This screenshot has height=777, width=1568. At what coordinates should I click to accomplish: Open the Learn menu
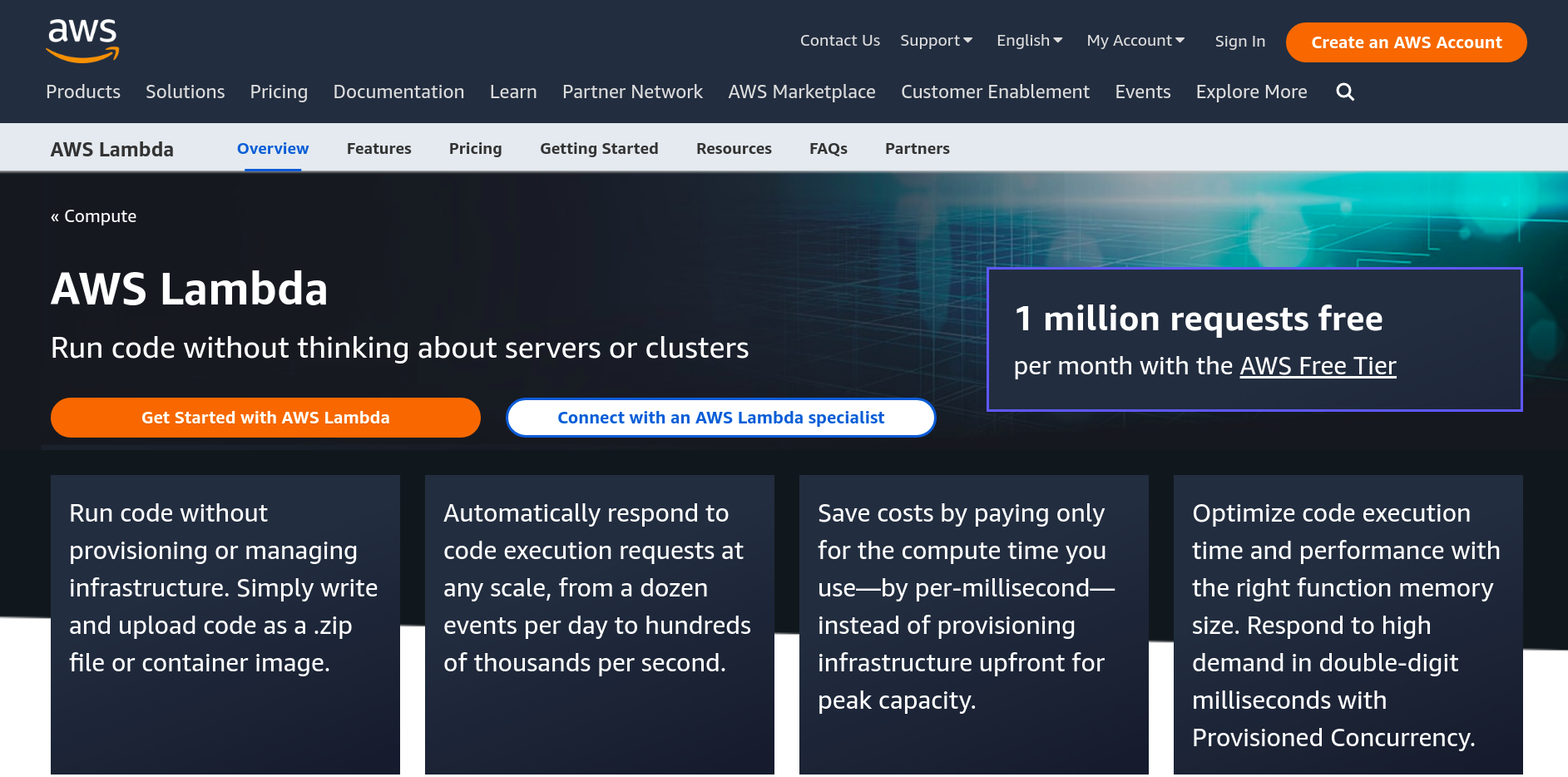[512, 92]
